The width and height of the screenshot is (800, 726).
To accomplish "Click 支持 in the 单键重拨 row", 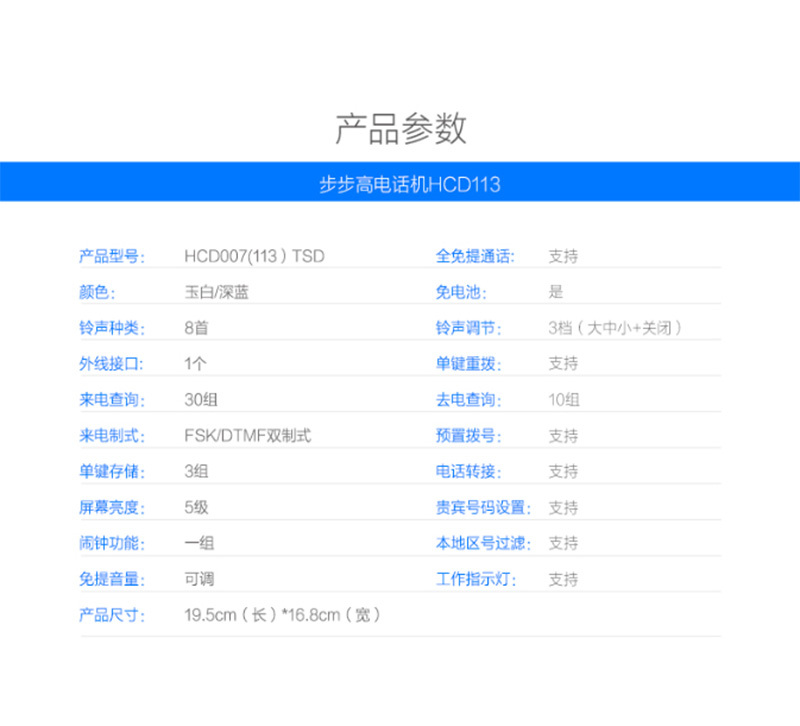I will pos(563,364).
